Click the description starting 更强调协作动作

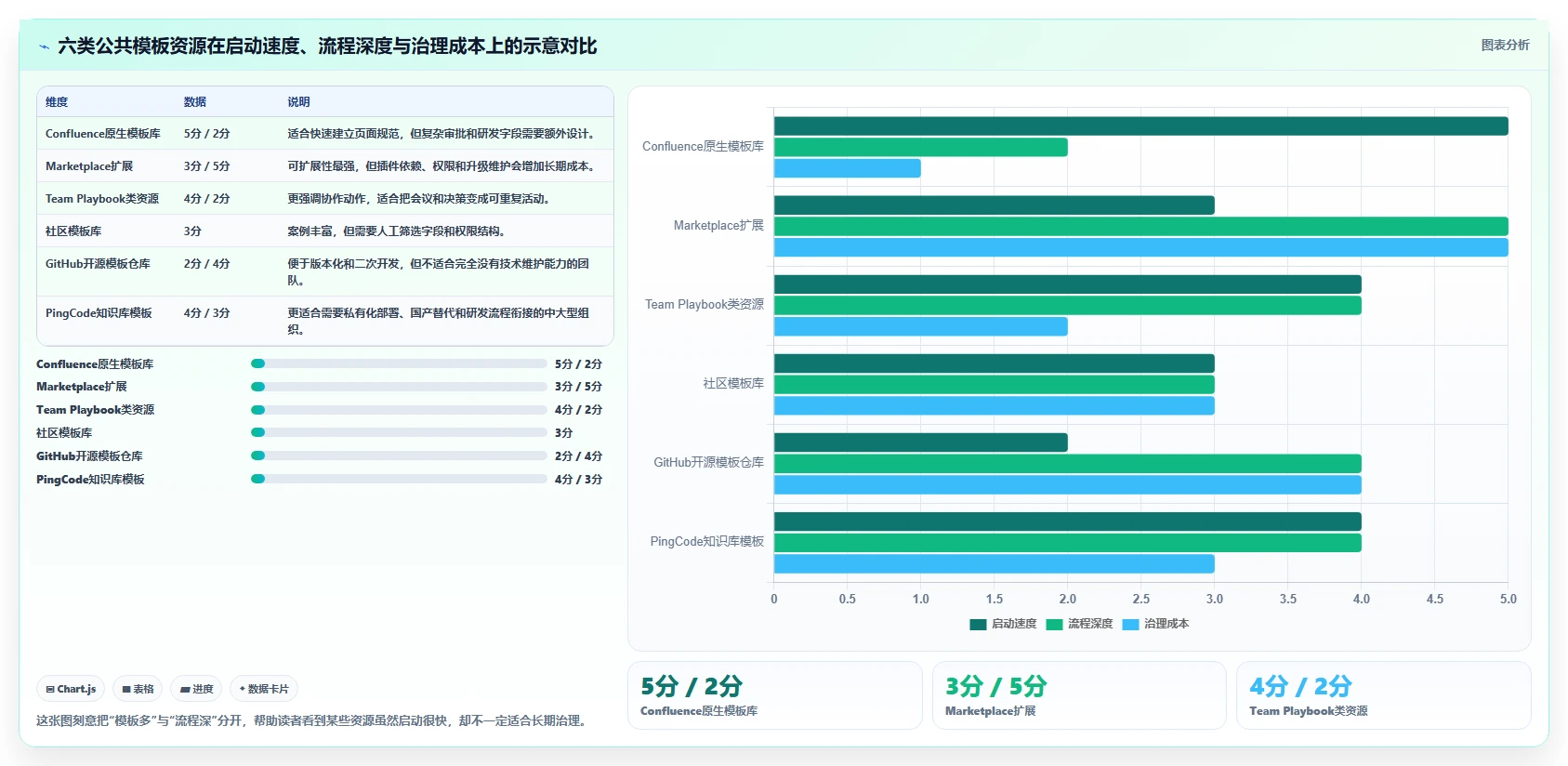point(420,199)
